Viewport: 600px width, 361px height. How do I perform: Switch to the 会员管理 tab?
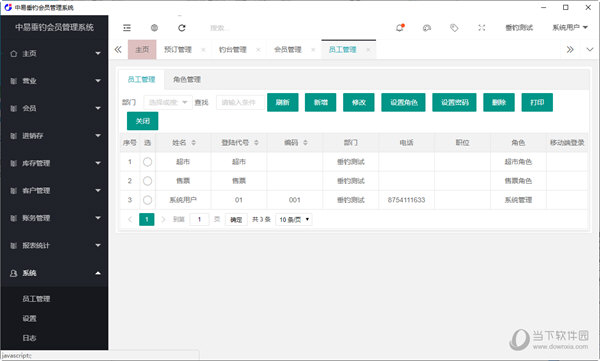tap(288, 49)
